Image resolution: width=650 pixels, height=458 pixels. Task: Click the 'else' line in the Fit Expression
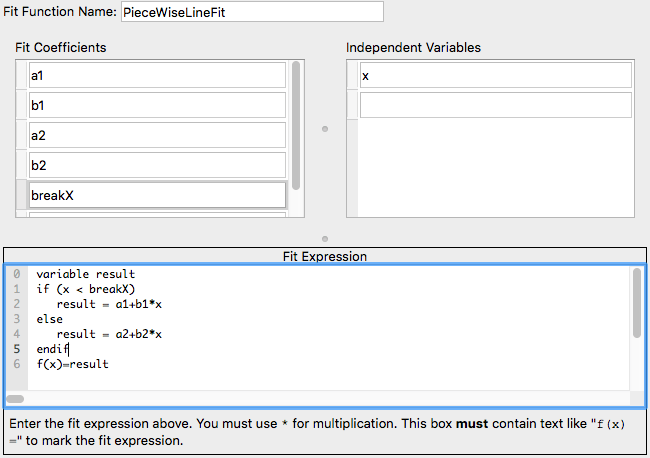click(49, 319)
